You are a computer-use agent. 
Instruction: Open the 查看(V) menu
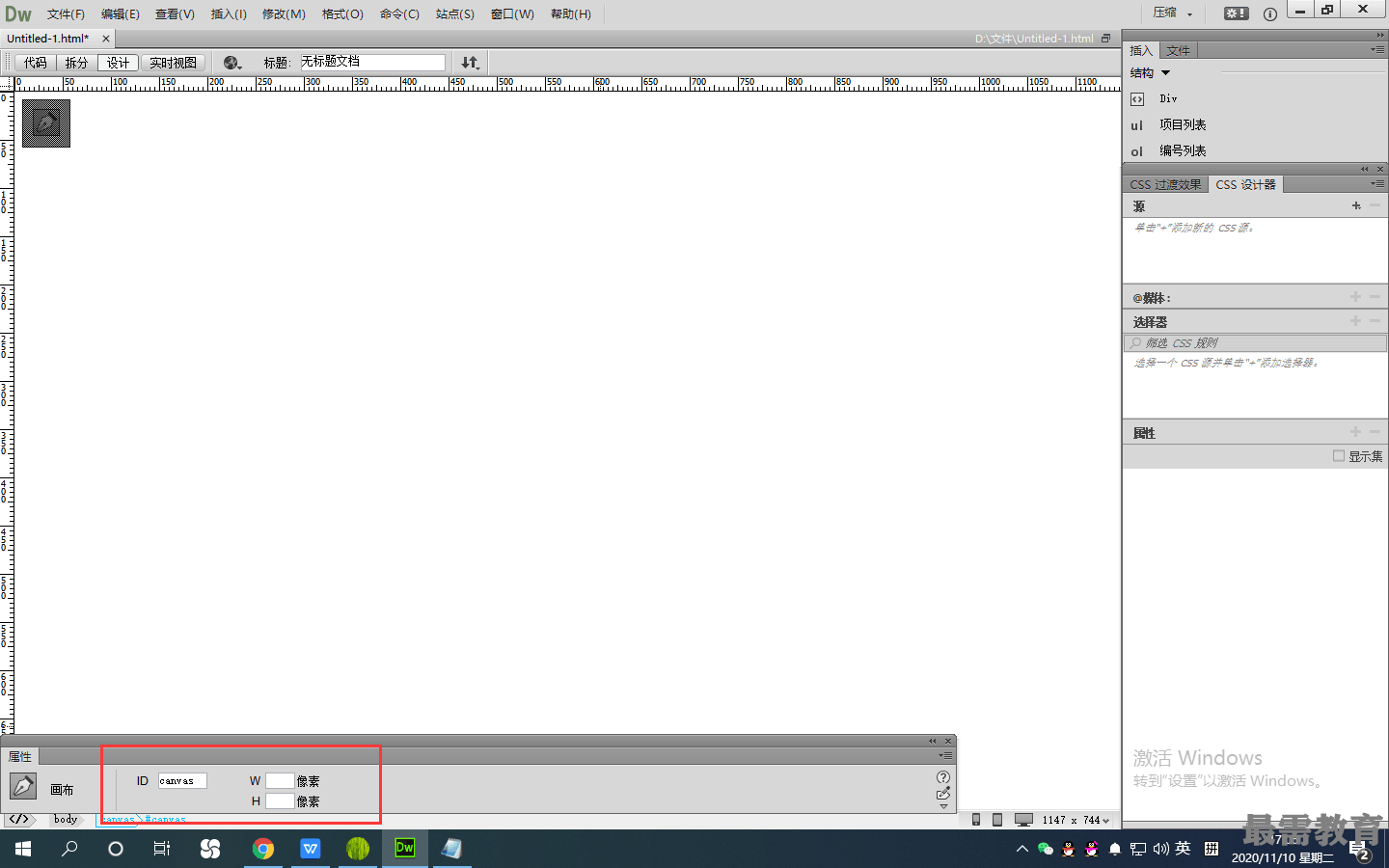click(175, 14)
